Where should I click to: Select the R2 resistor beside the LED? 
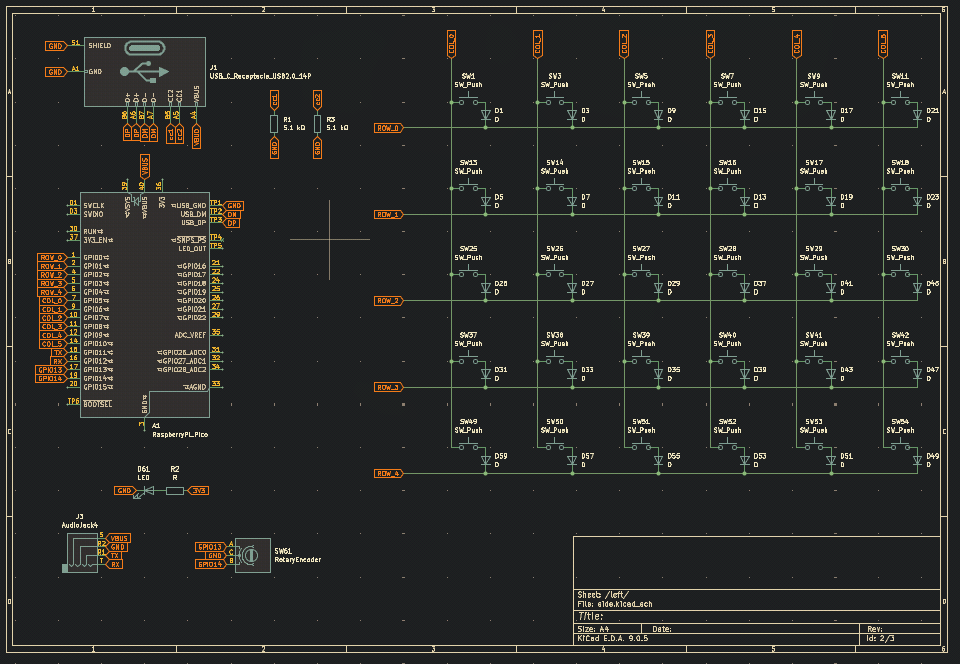(174, 491)
